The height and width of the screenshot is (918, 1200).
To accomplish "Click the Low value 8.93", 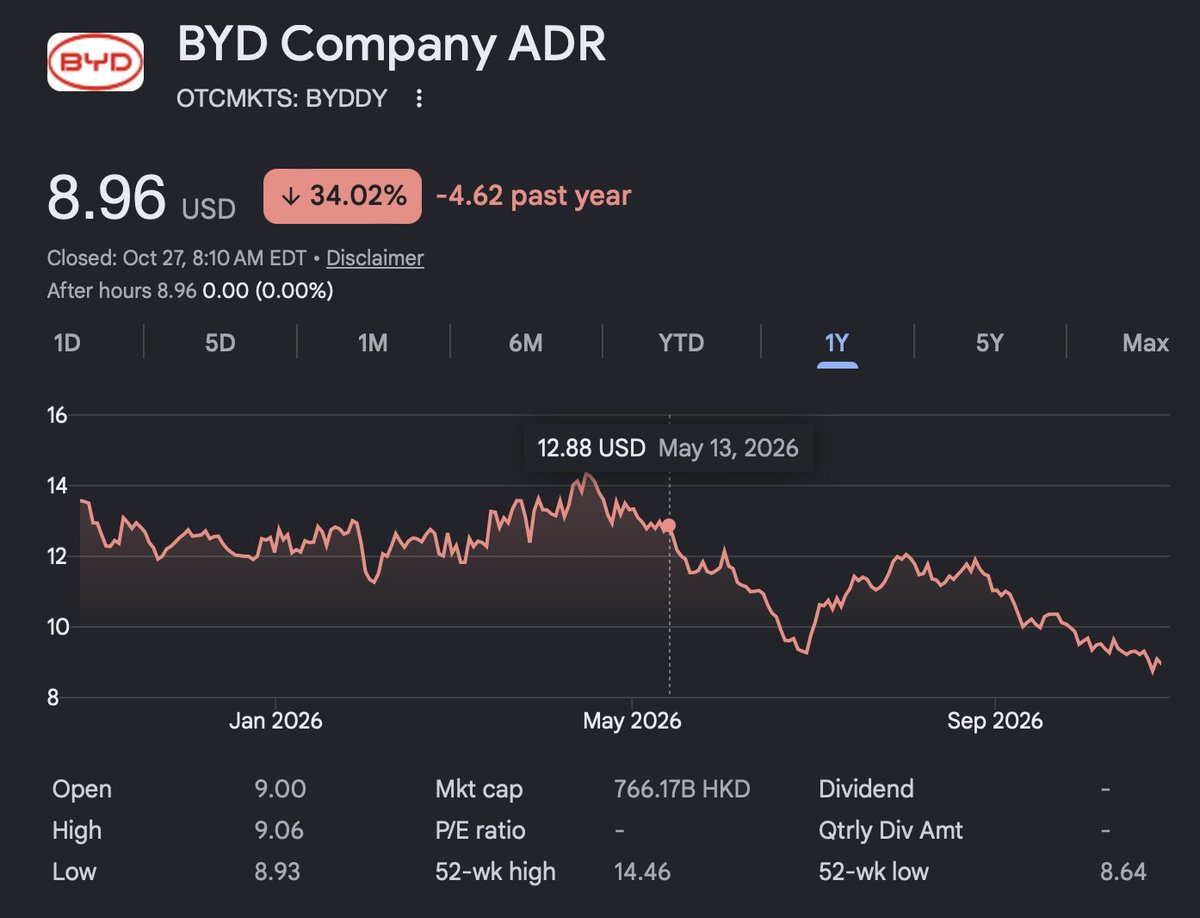I will pyautogui.click(x=279, y=871).
